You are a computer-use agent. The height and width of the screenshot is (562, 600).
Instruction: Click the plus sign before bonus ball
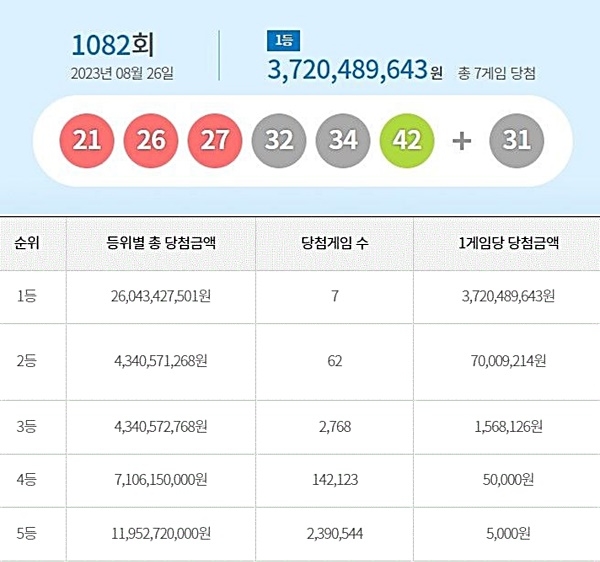pos(461,141)
